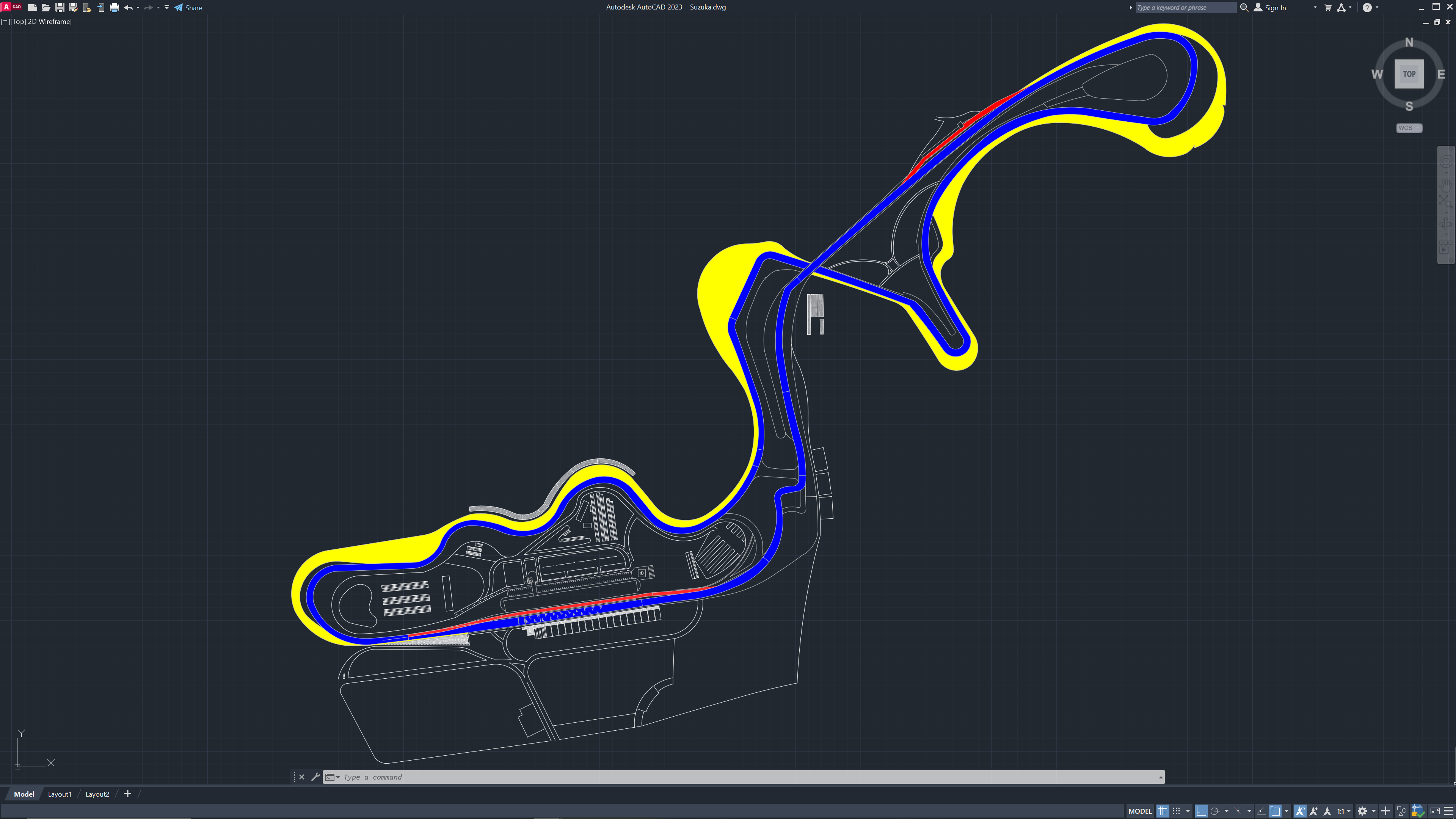The image size is (1456, 819).
Task: Toggle the drawing grid display
Action: point(1163,811)
